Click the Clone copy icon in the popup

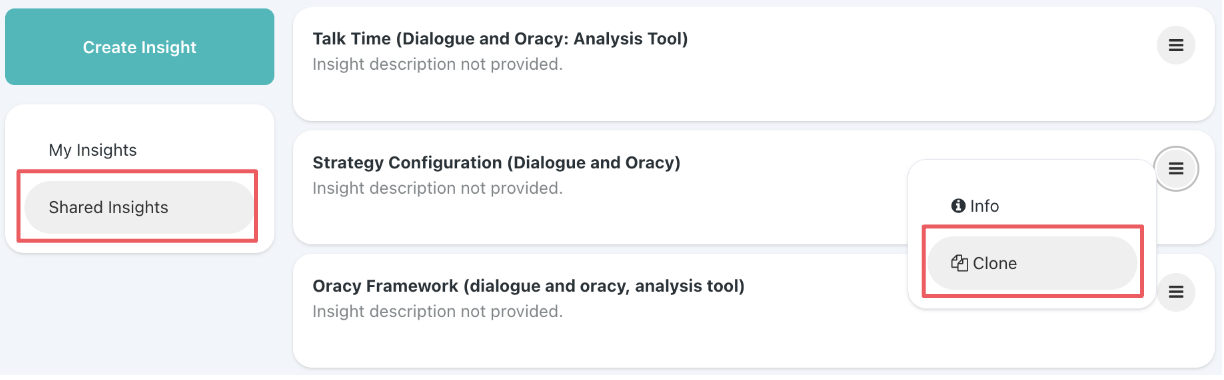960,263
